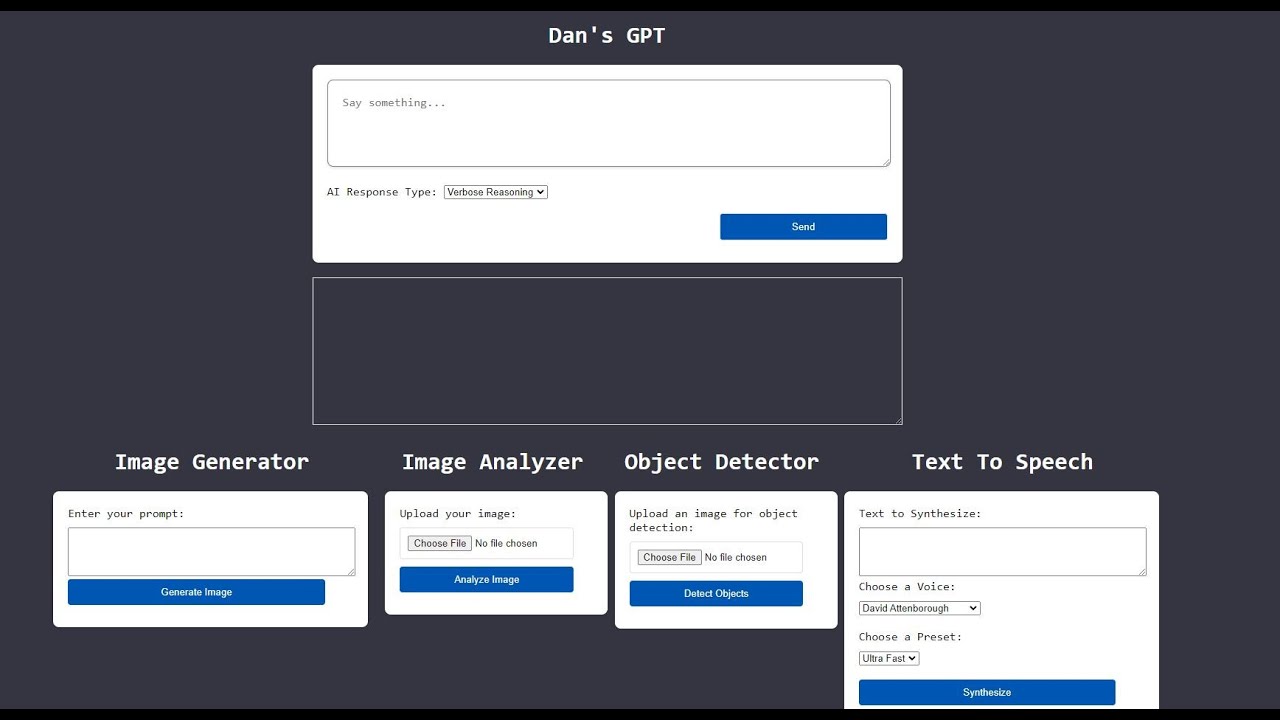1280x720 pixels.
Task: Click 'Upload an image for object detection:' label
Action: (x=713, y=520)
